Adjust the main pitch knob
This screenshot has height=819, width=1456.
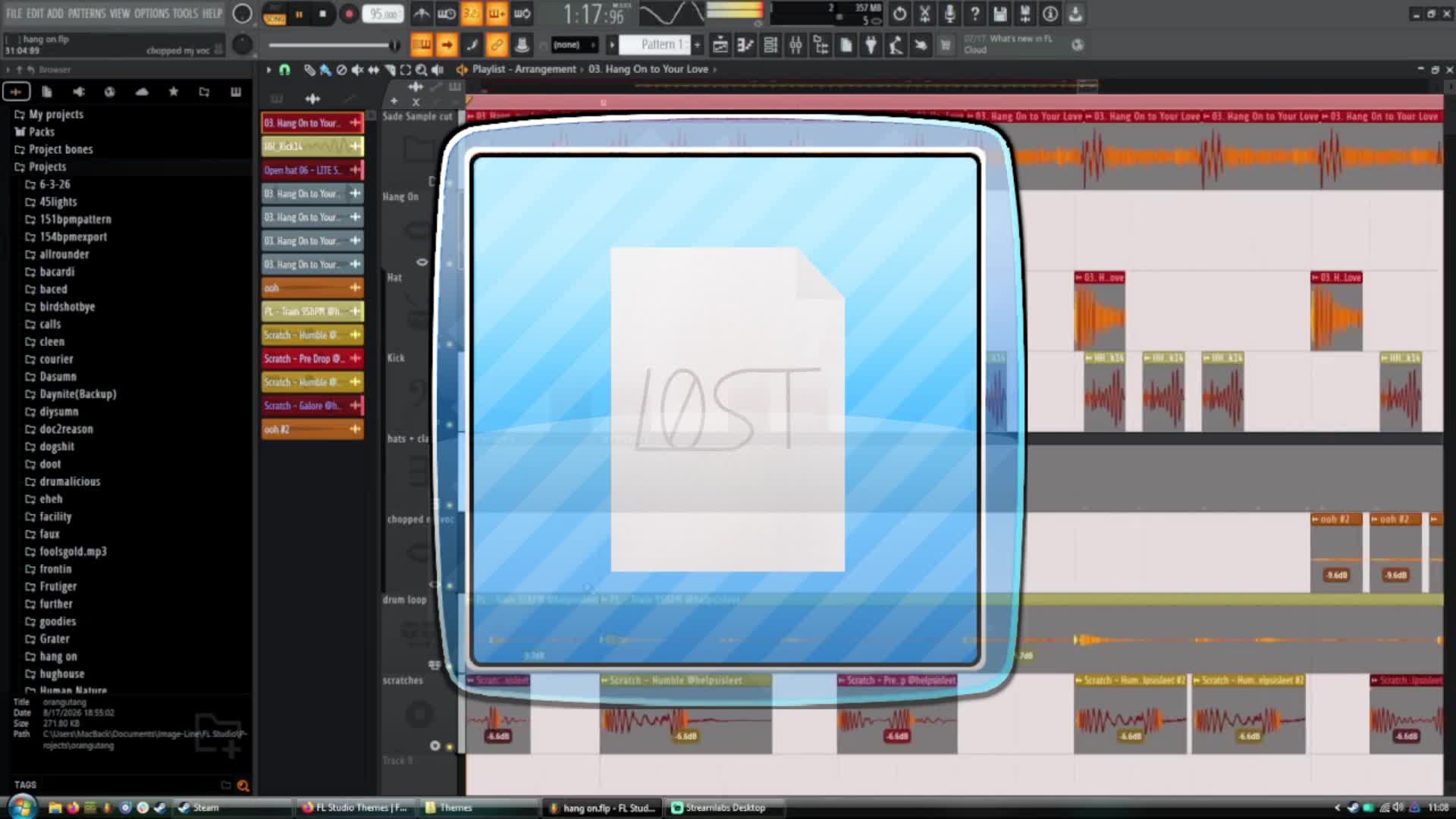[242, 45]
